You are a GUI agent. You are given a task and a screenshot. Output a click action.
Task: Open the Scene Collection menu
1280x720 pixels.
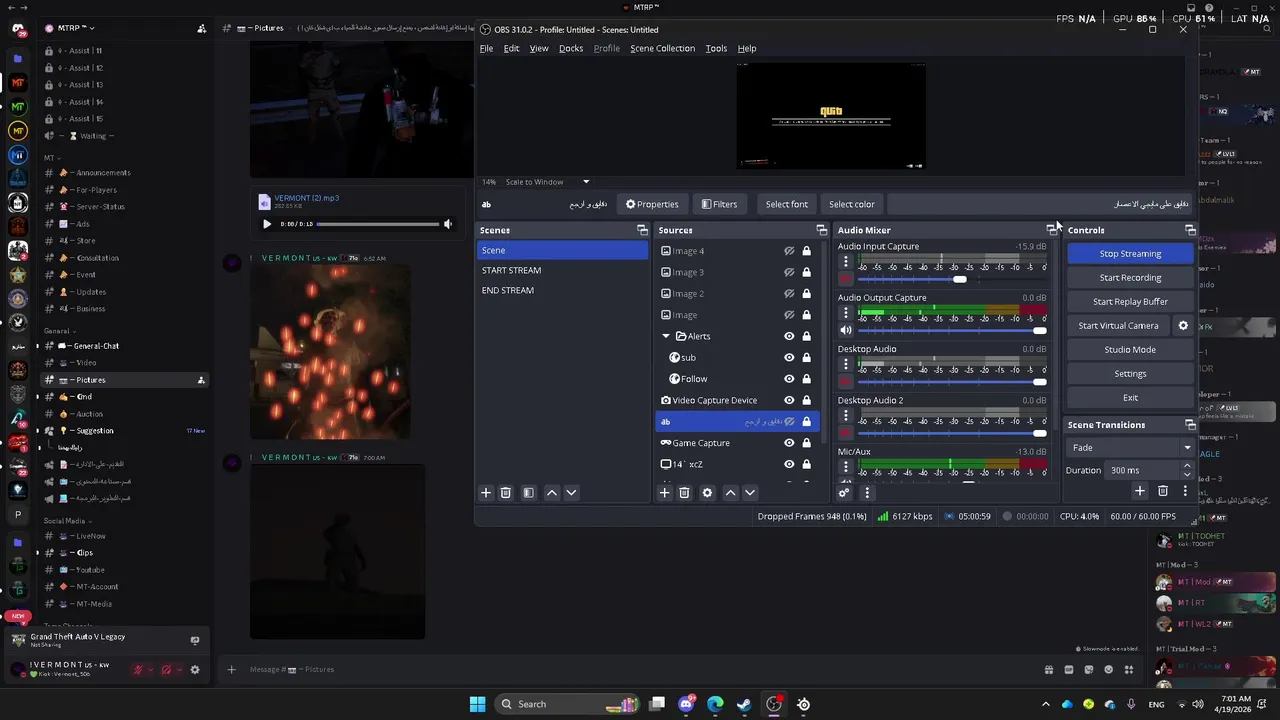662,48
